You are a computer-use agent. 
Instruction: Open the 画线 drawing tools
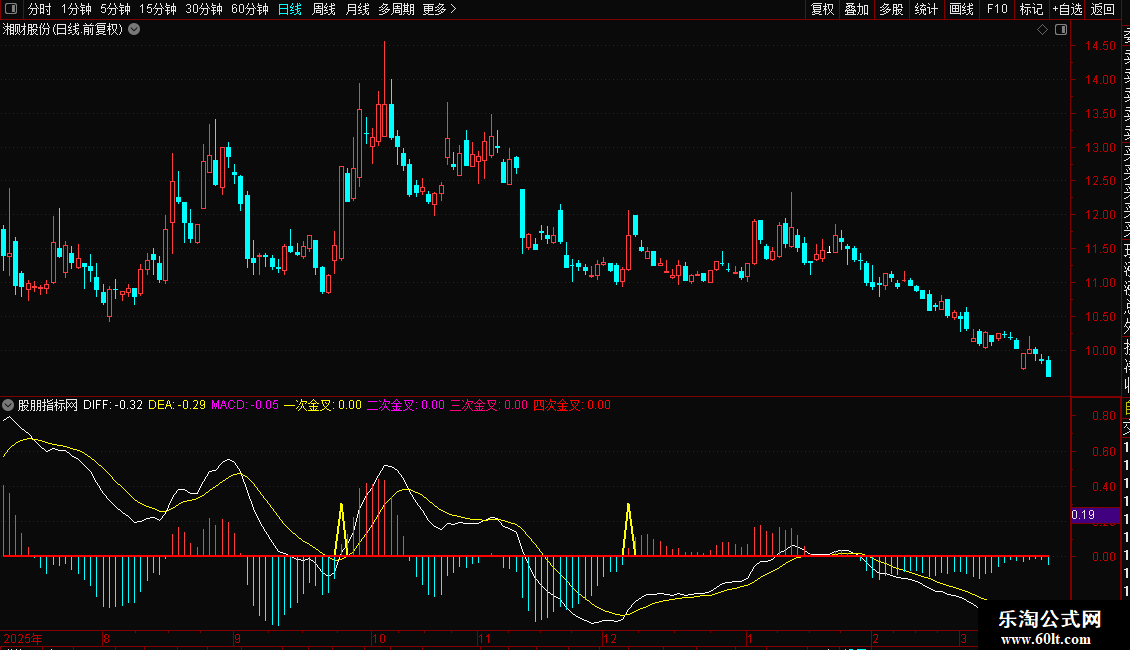(961, 9)
